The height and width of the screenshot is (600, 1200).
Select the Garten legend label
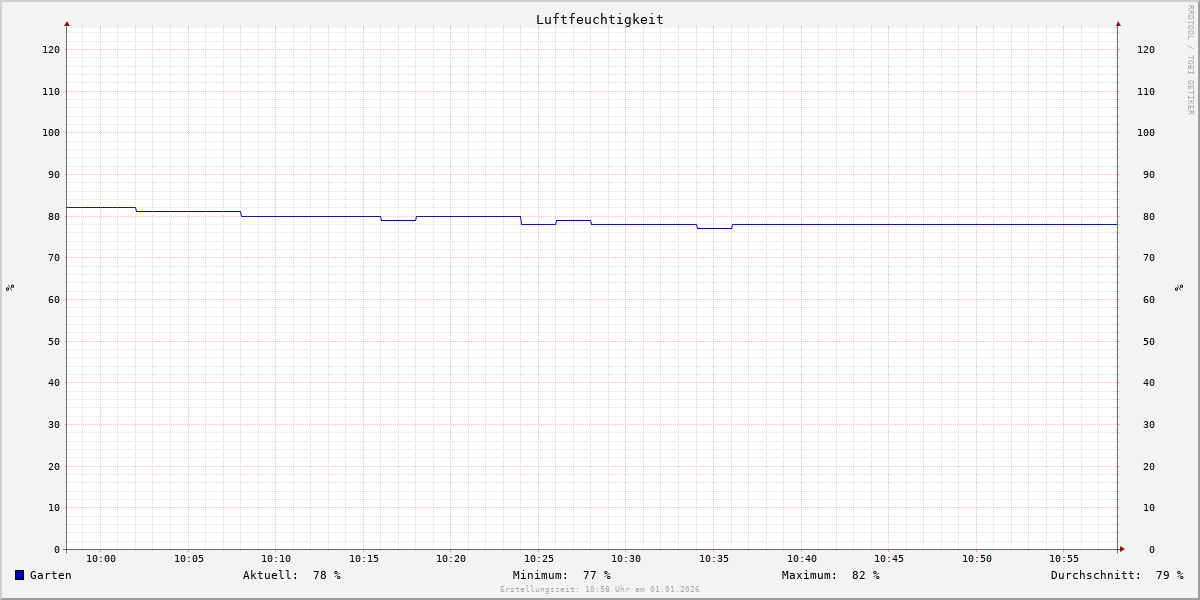point(50,575)
